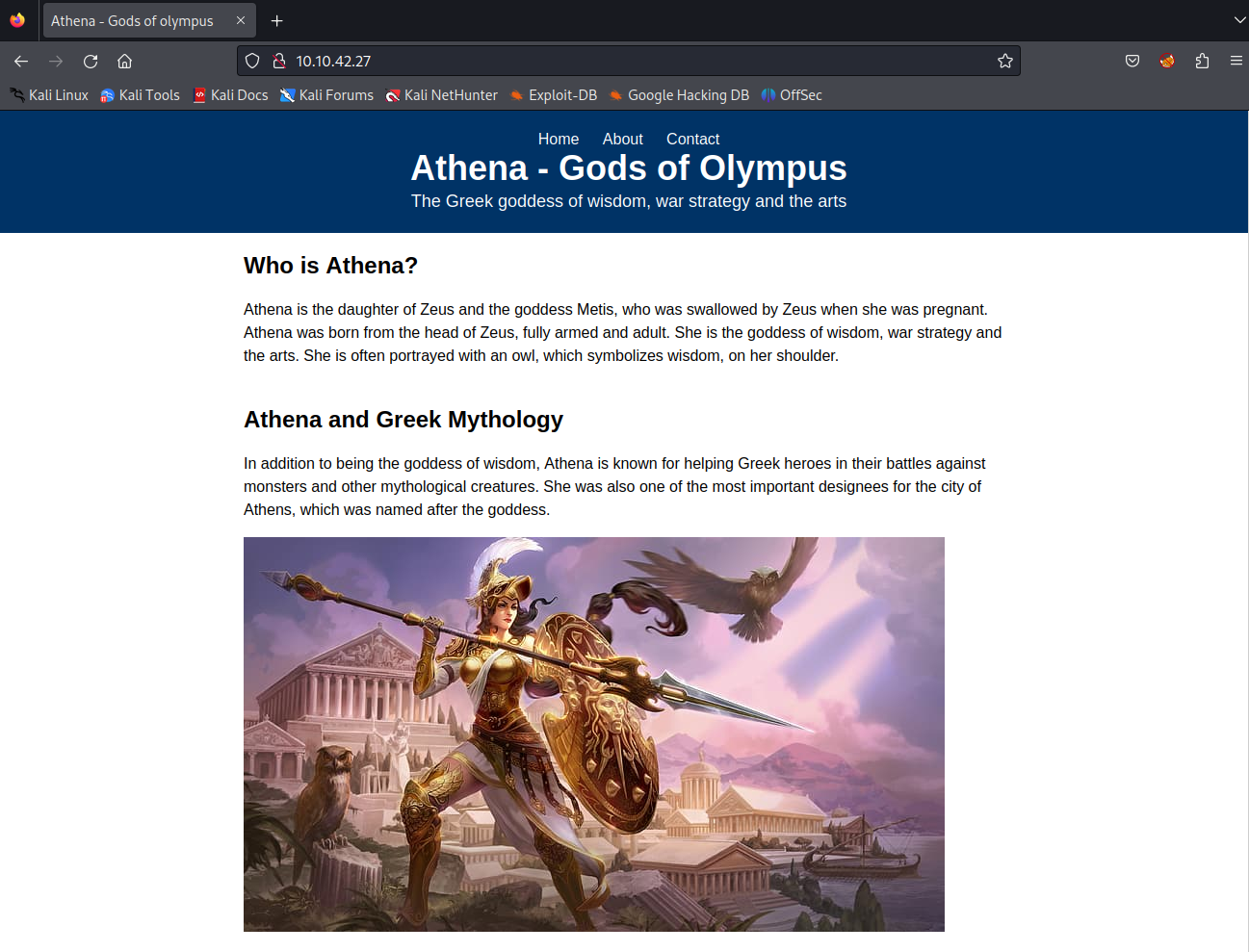Screen dimensions: 1249x952
Task: Click the Who is Athena? heading
Action: coord(330,266)
